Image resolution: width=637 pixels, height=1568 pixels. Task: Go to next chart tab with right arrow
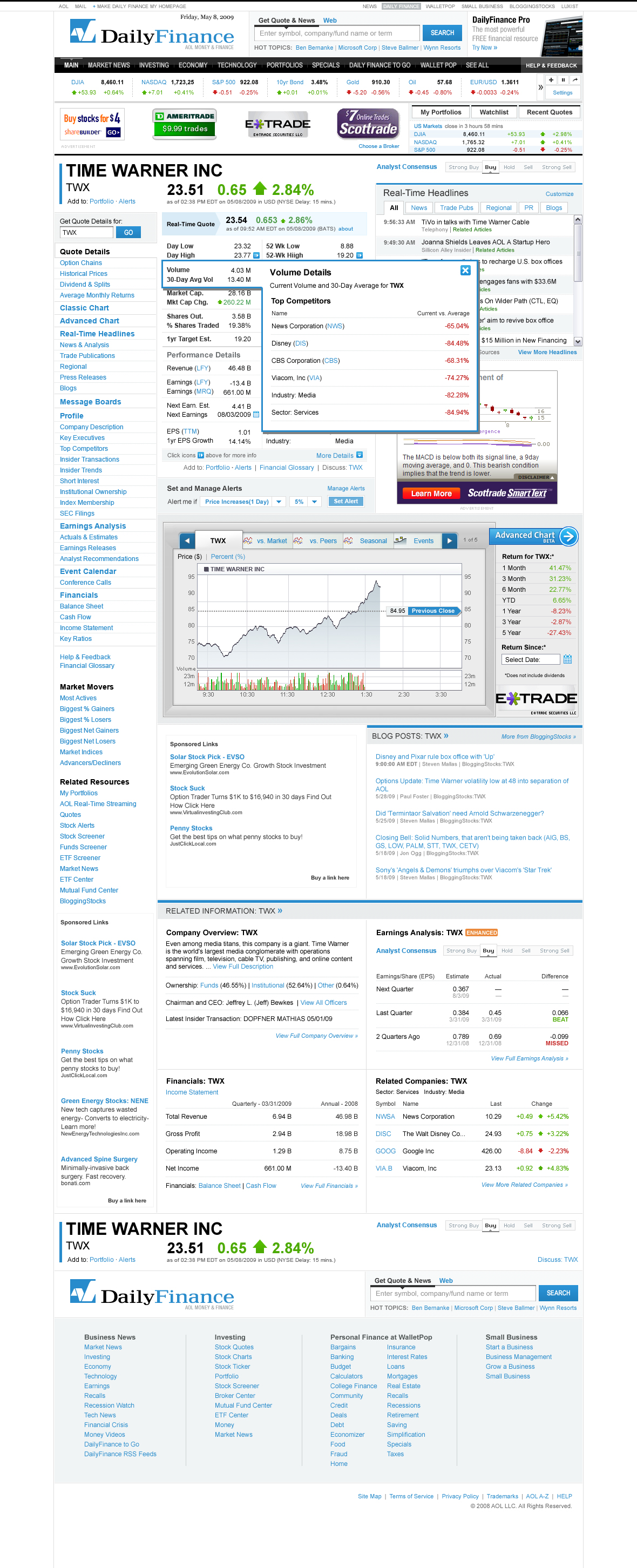[x=449, y=540]
